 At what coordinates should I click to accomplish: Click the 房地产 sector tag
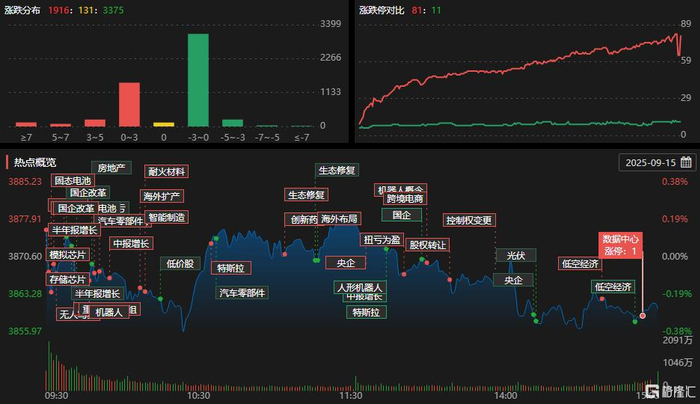coord(111,168)
